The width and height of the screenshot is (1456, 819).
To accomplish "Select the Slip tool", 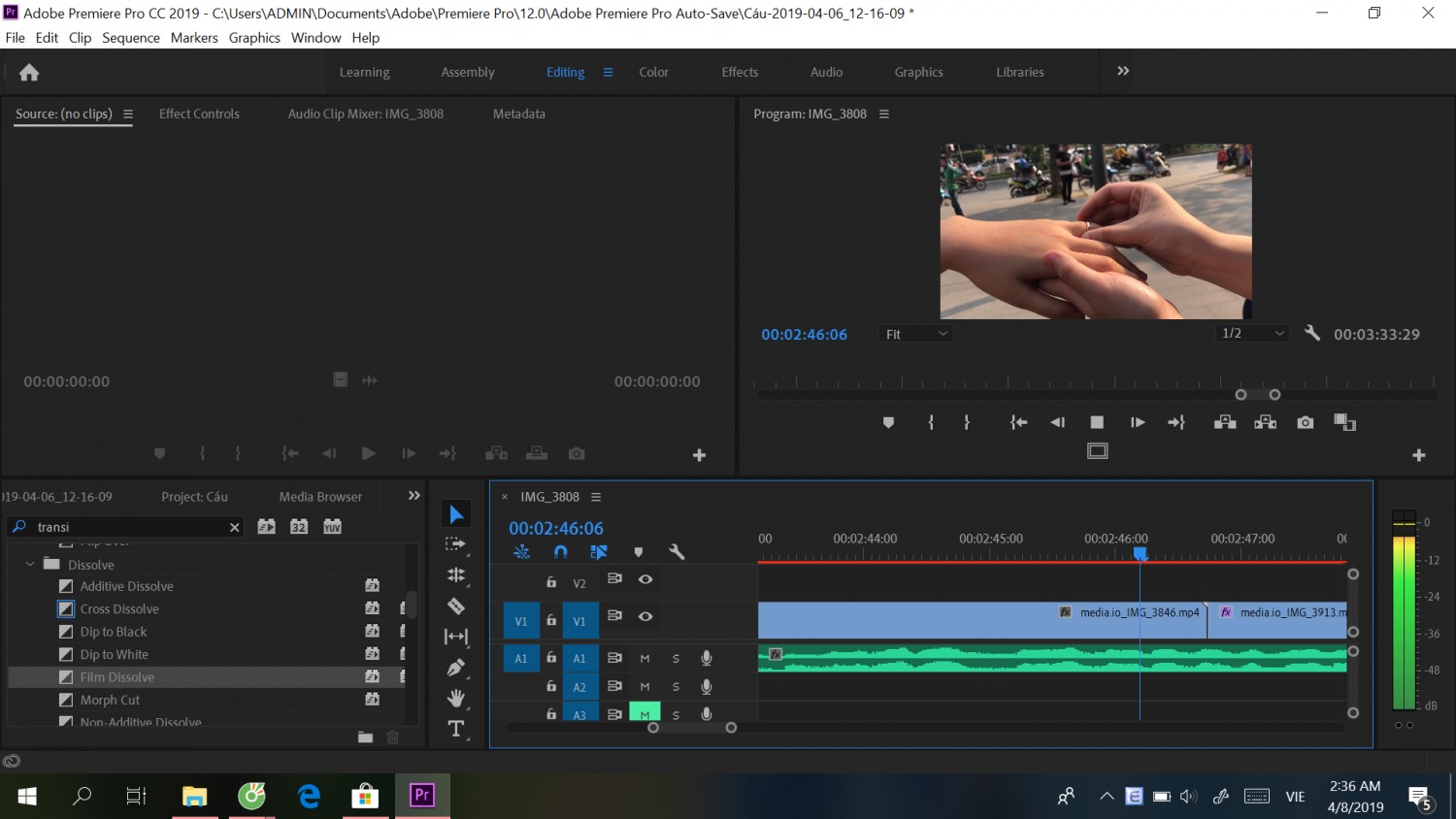I will click(456, 637).
